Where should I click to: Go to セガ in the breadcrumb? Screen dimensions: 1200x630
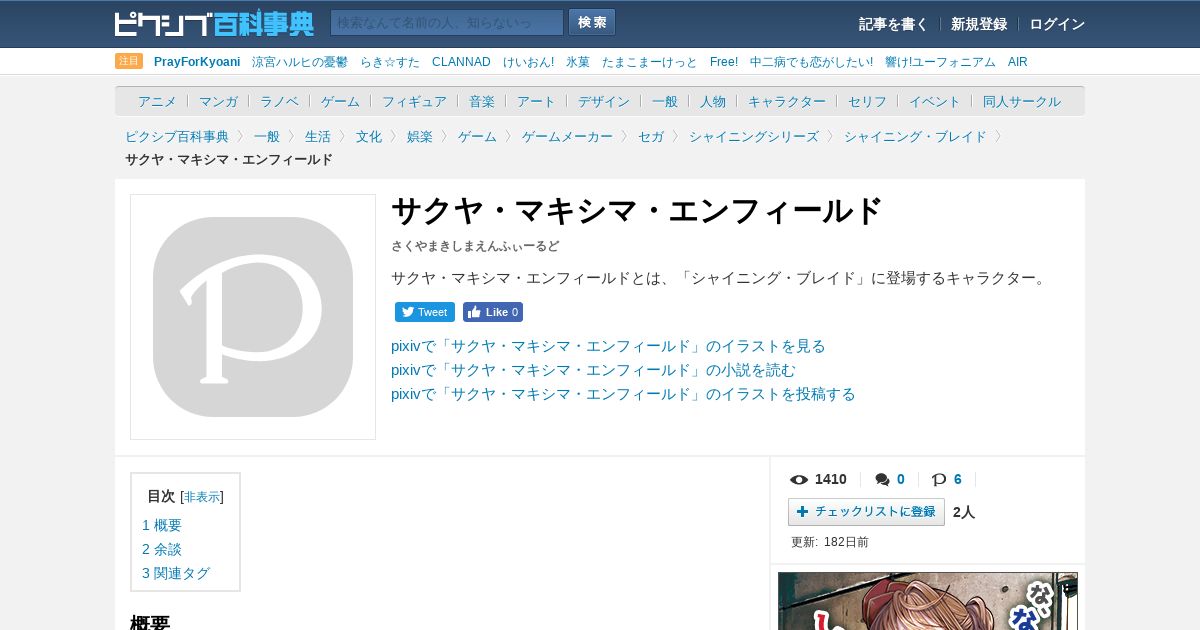point(651,136)
